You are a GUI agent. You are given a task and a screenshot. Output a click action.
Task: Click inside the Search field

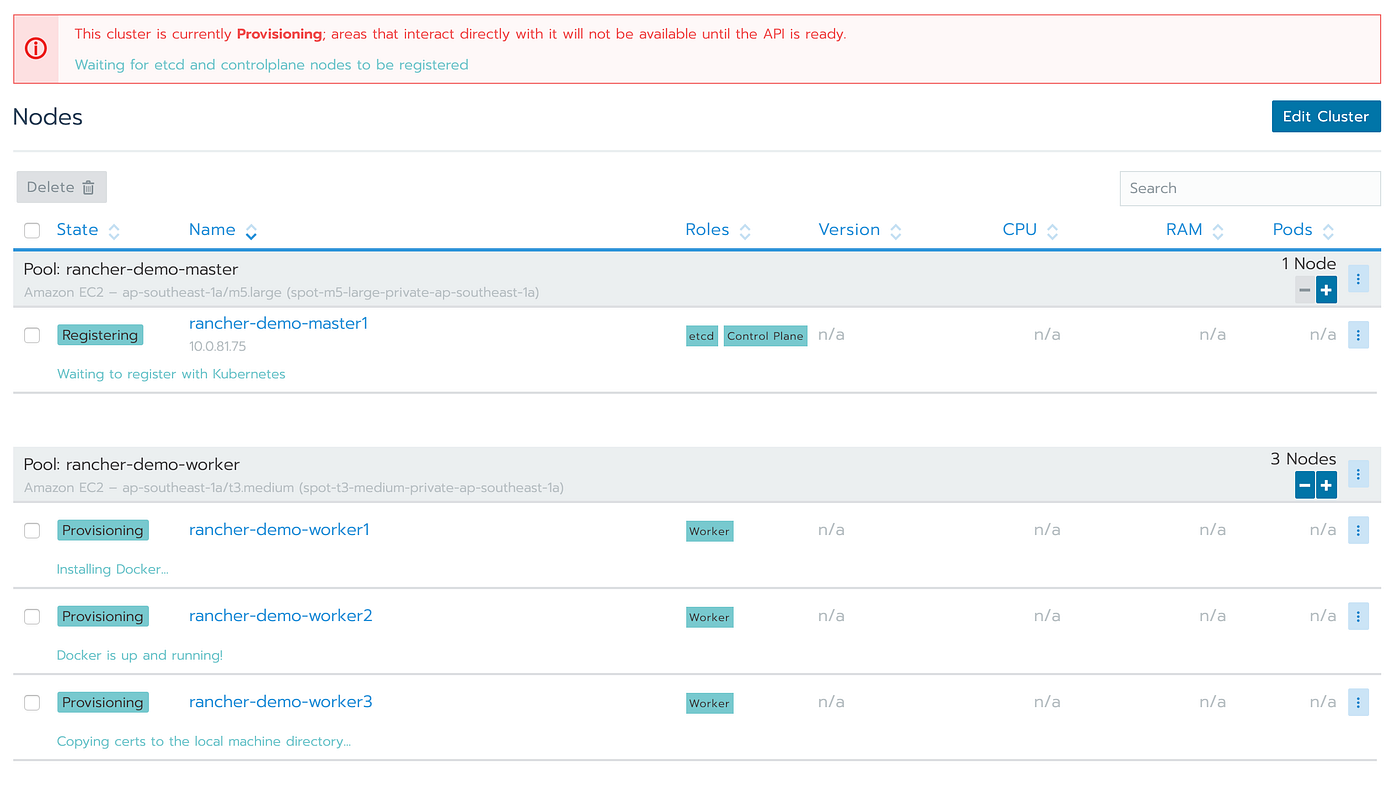[1250, 188]
